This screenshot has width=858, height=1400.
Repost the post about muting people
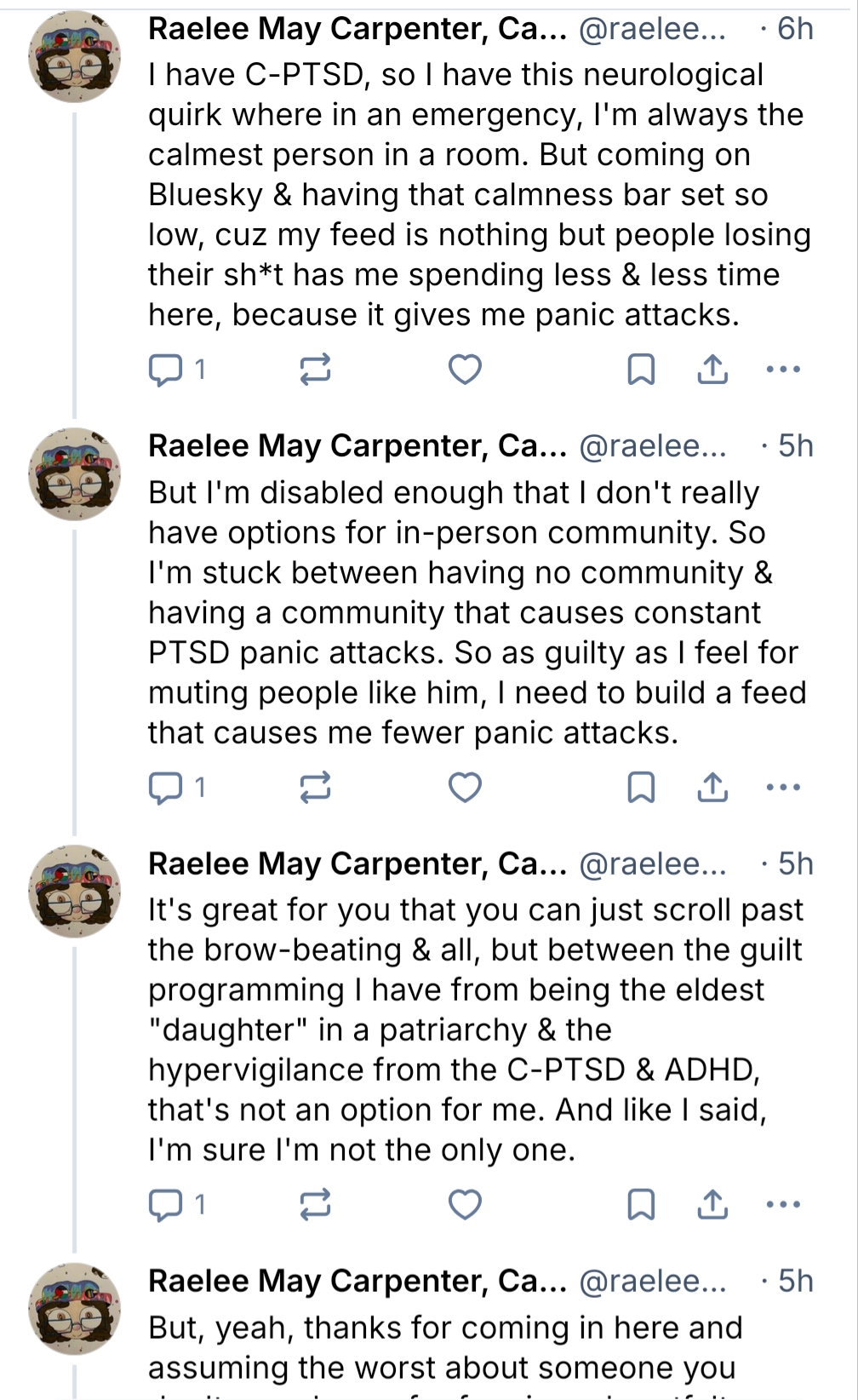tap(315, 788)
